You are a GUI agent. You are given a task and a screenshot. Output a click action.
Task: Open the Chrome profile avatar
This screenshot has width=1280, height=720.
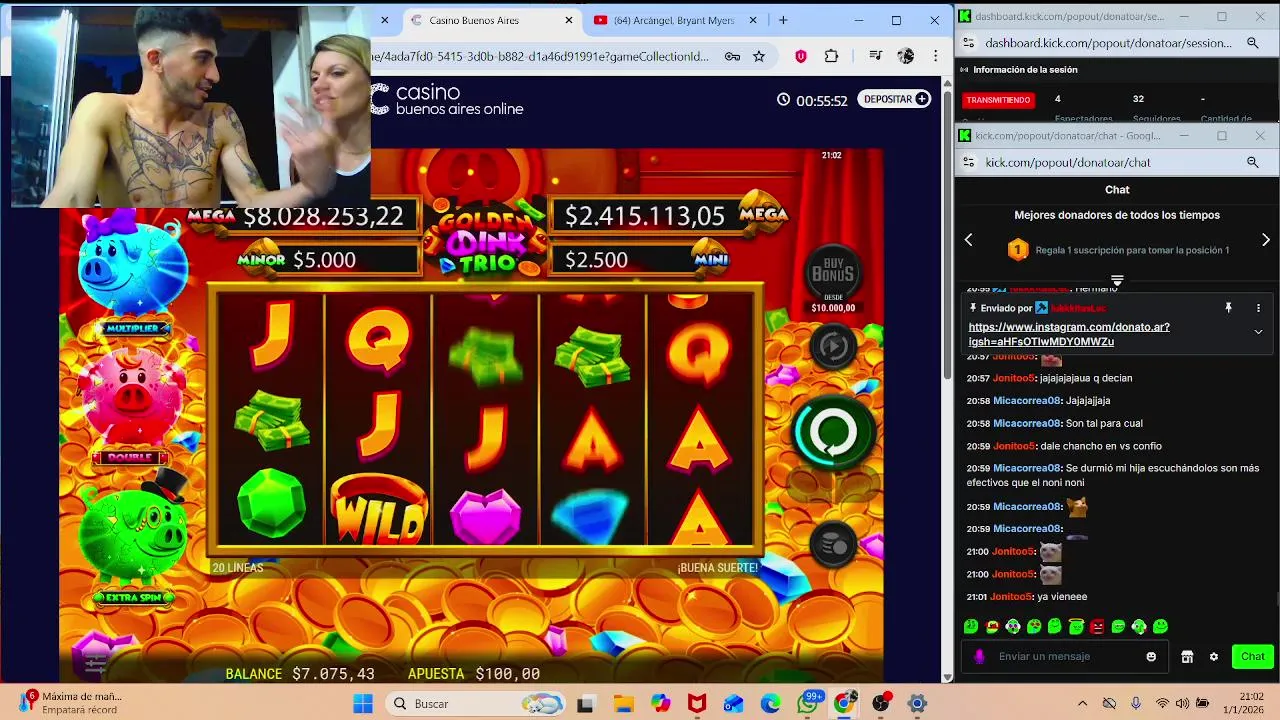[905, 56]
